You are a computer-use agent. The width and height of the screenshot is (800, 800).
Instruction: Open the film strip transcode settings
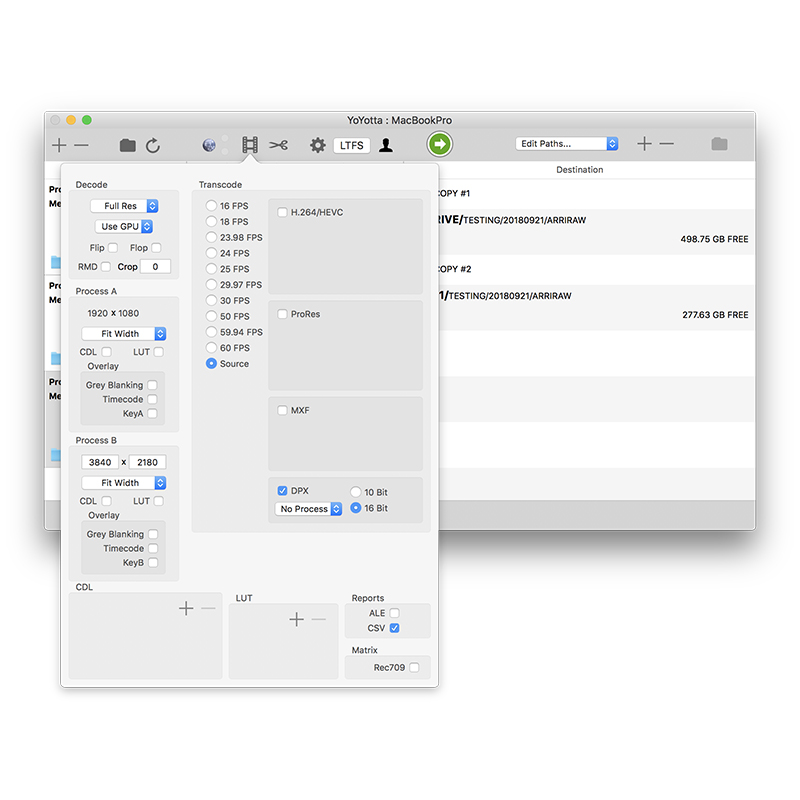249,145
